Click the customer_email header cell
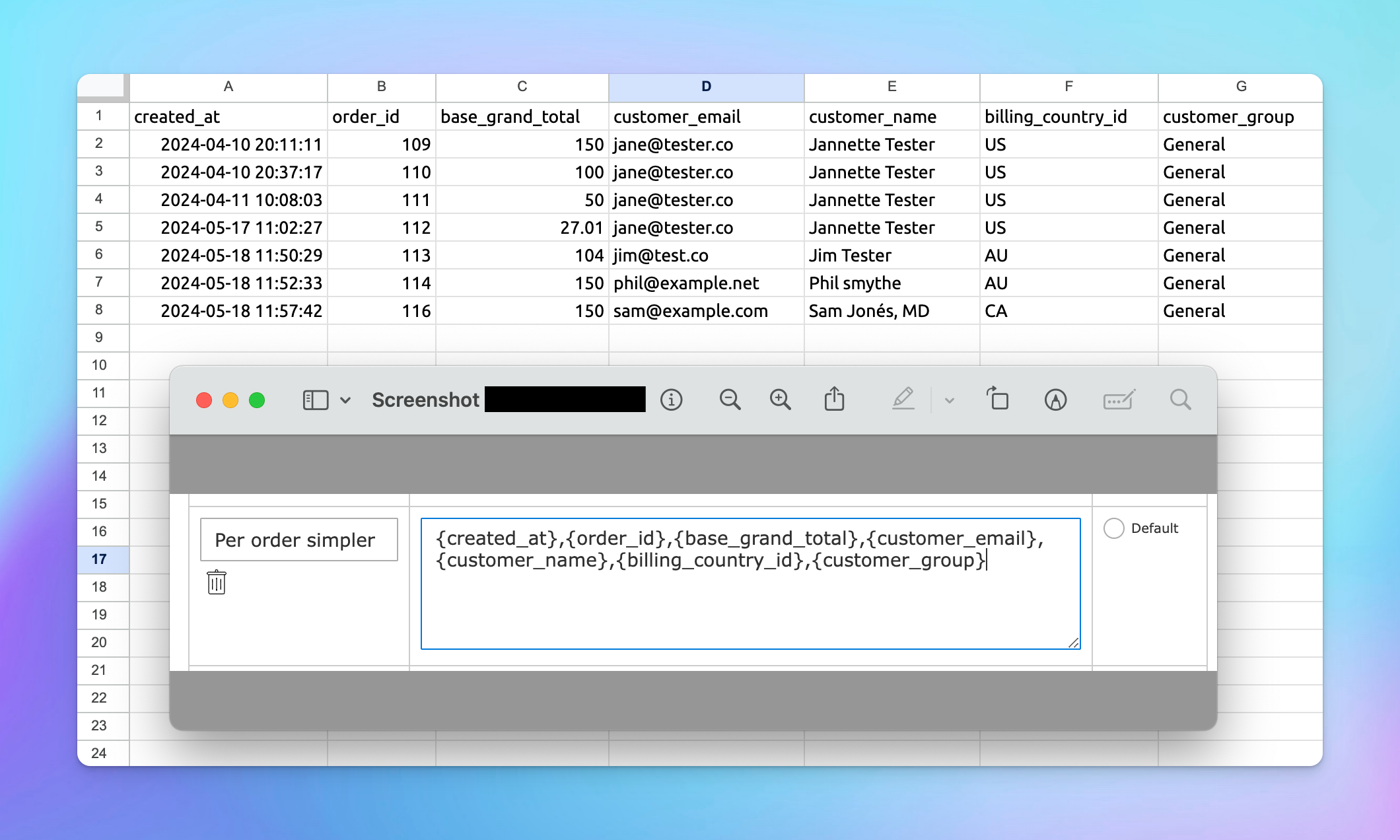Screen dimensions: 1400x840 click(x=707, y=116)
